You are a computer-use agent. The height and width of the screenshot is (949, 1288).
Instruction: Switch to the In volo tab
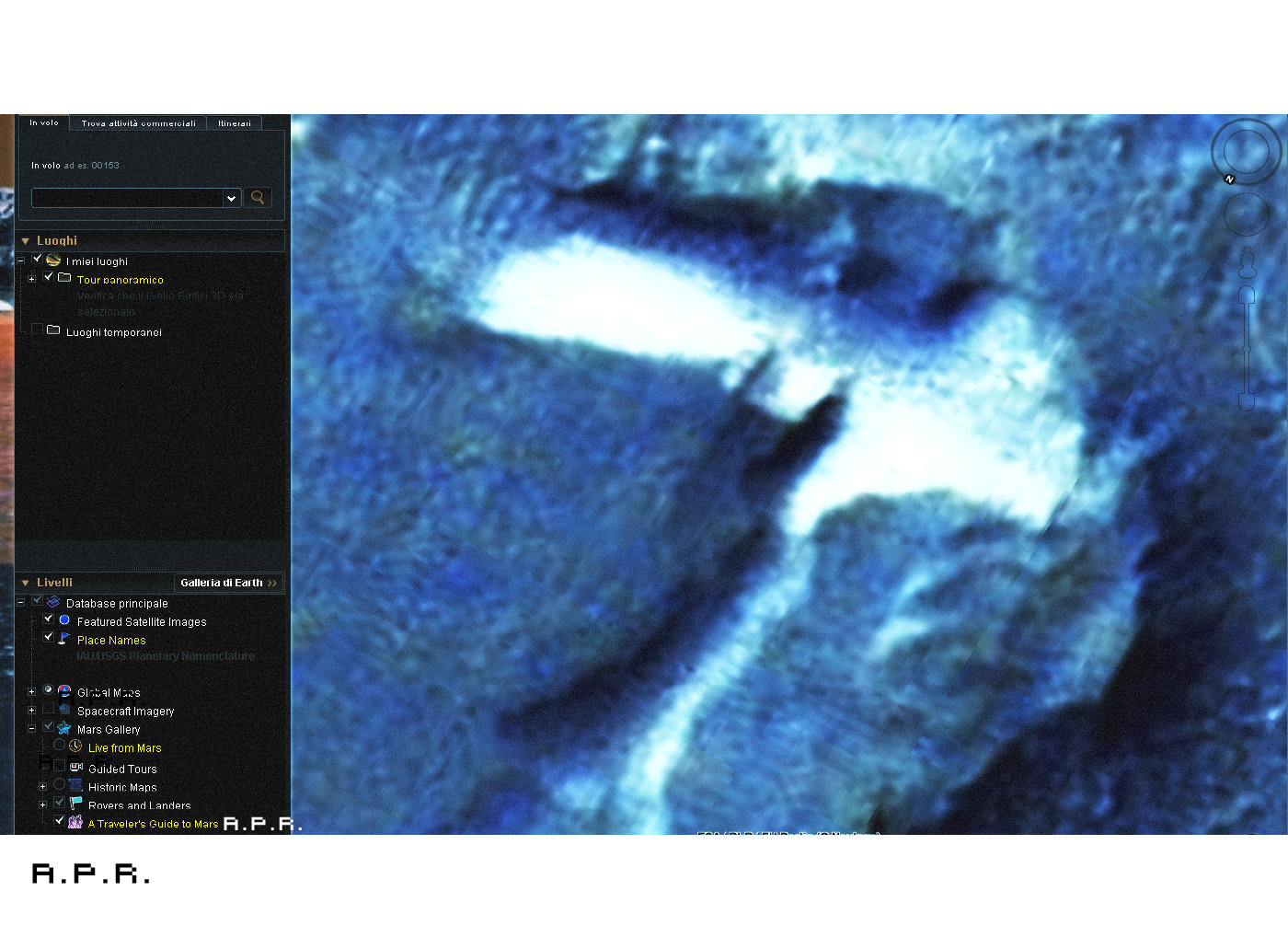pyautogui.click(x=44, y=122)
